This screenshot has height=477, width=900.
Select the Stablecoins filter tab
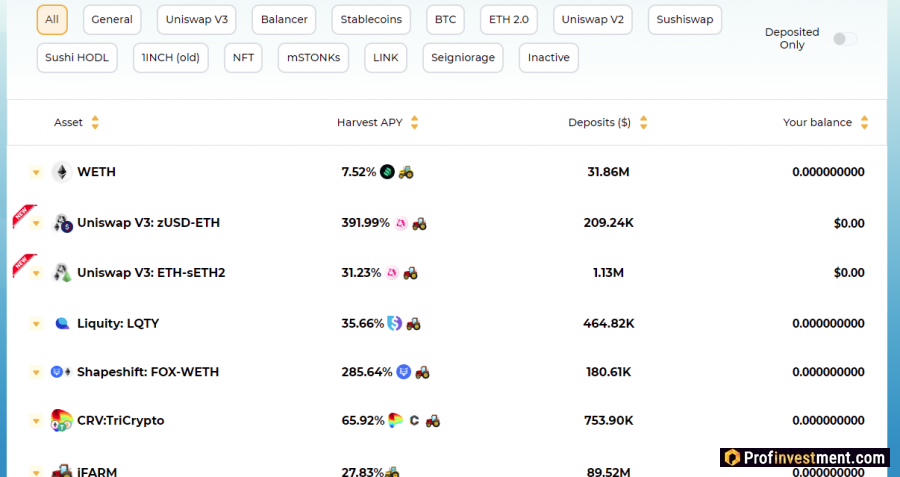(371, 19)
